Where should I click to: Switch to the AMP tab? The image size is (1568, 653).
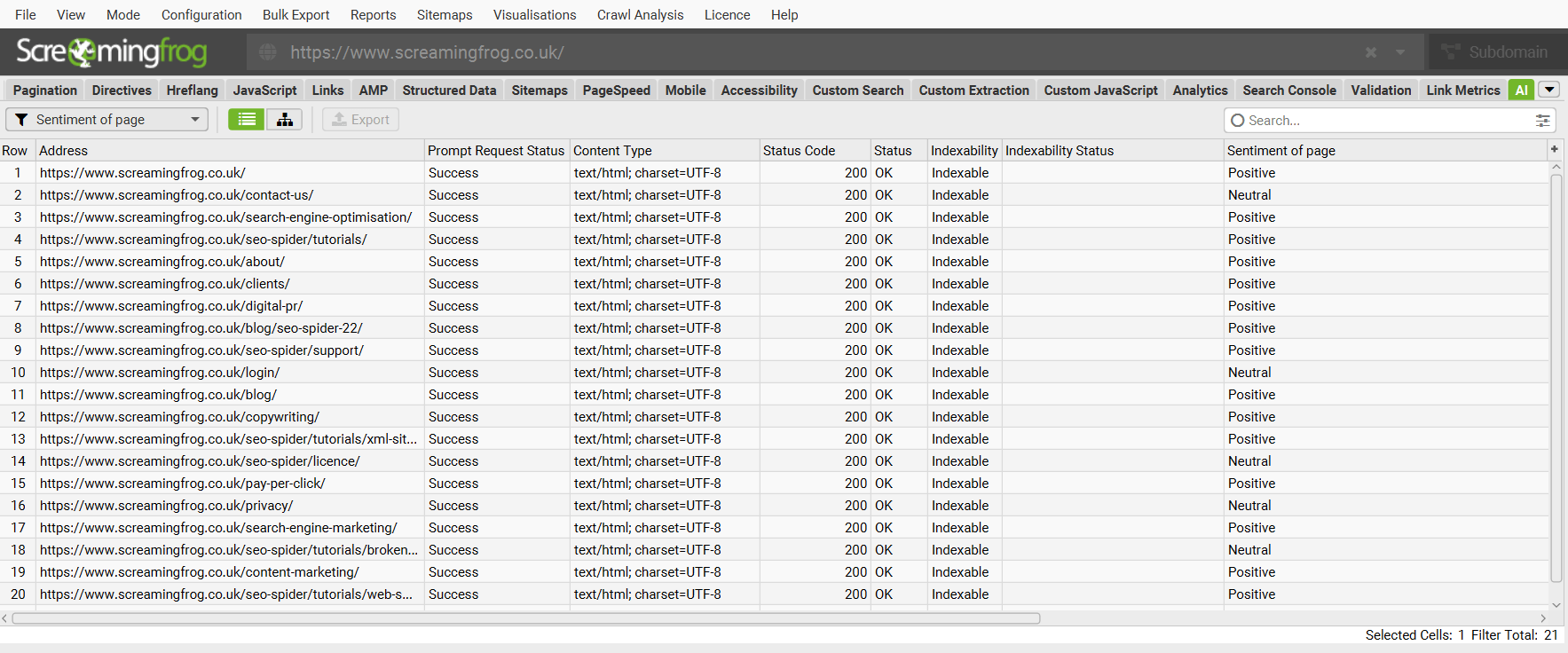tap(374, 90)
